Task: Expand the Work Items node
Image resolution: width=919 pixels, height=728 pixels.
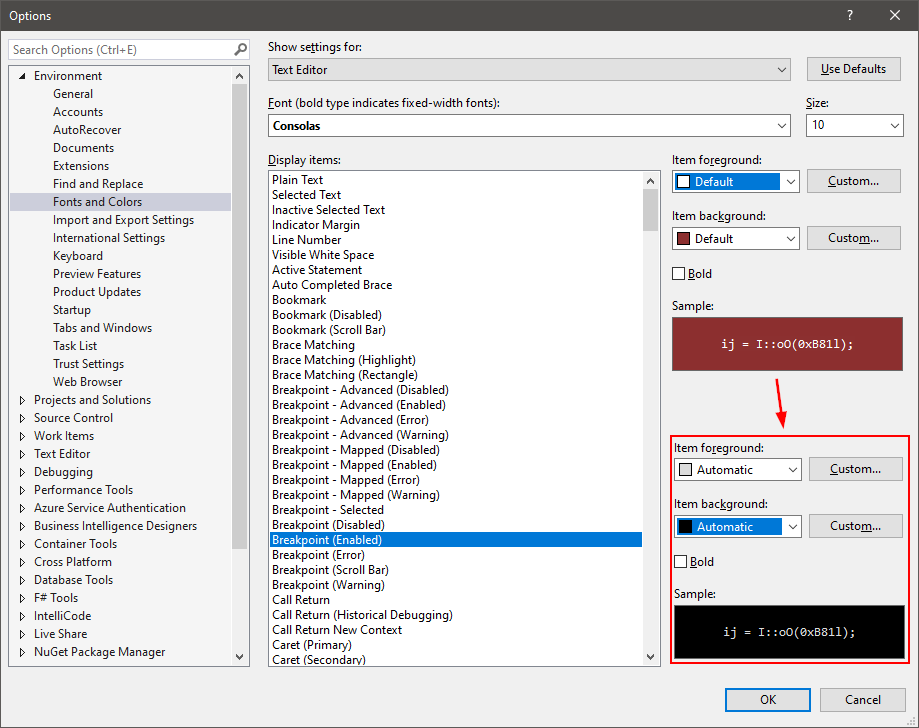Action: point(22,436)
